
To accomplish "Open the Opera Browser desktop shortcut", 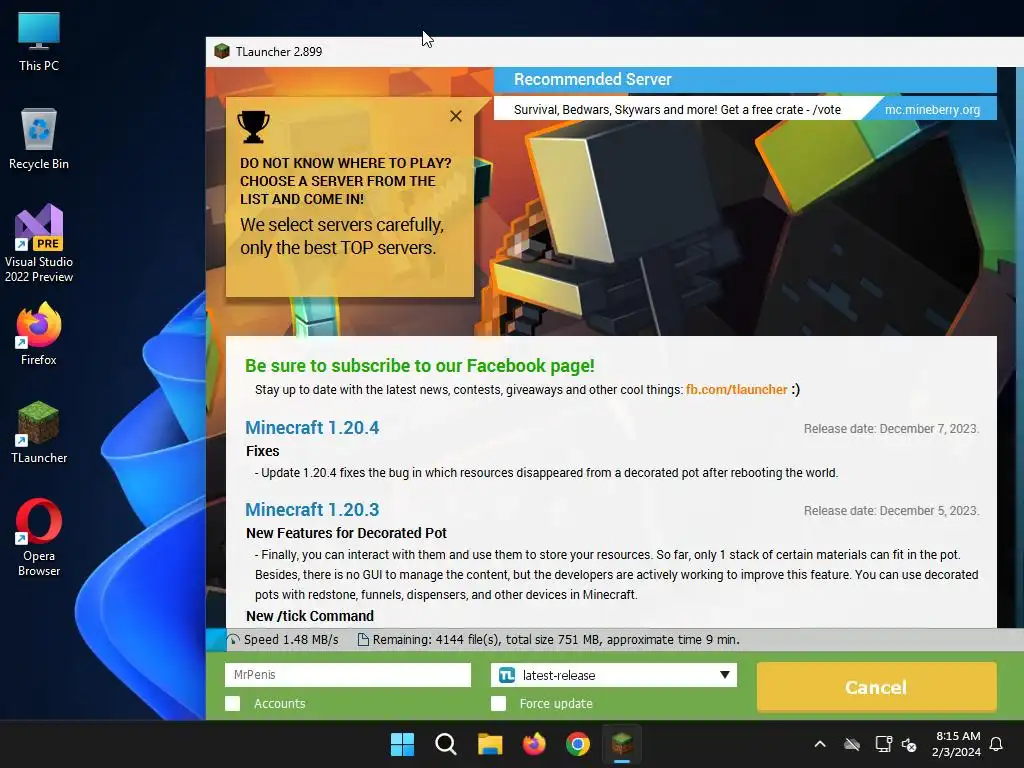I will [39, 537].
